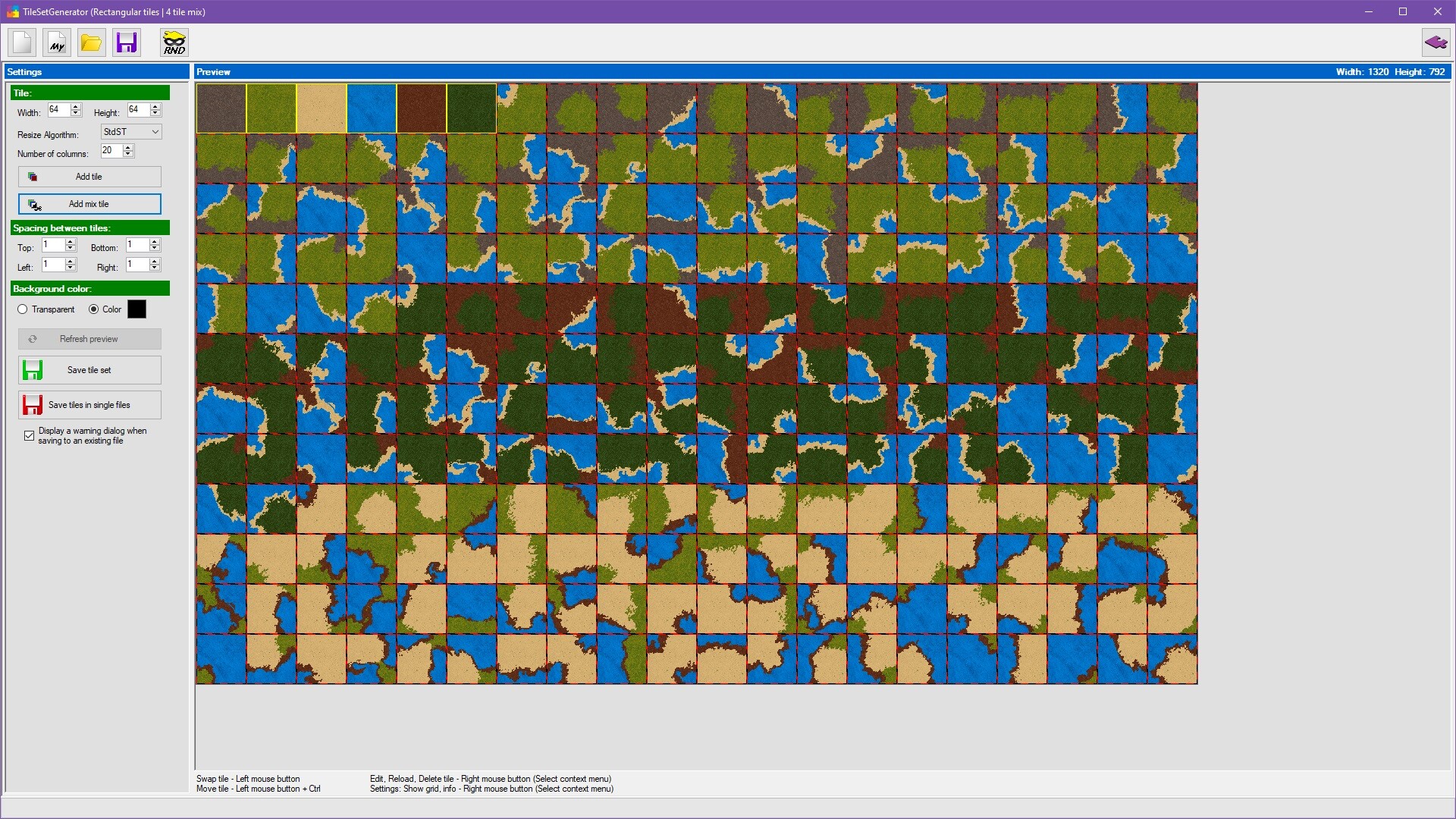The width and height of the screenshot is (1456, 819).
Task: Click the Add tile stacked-tiles icon
Action: 33,177
